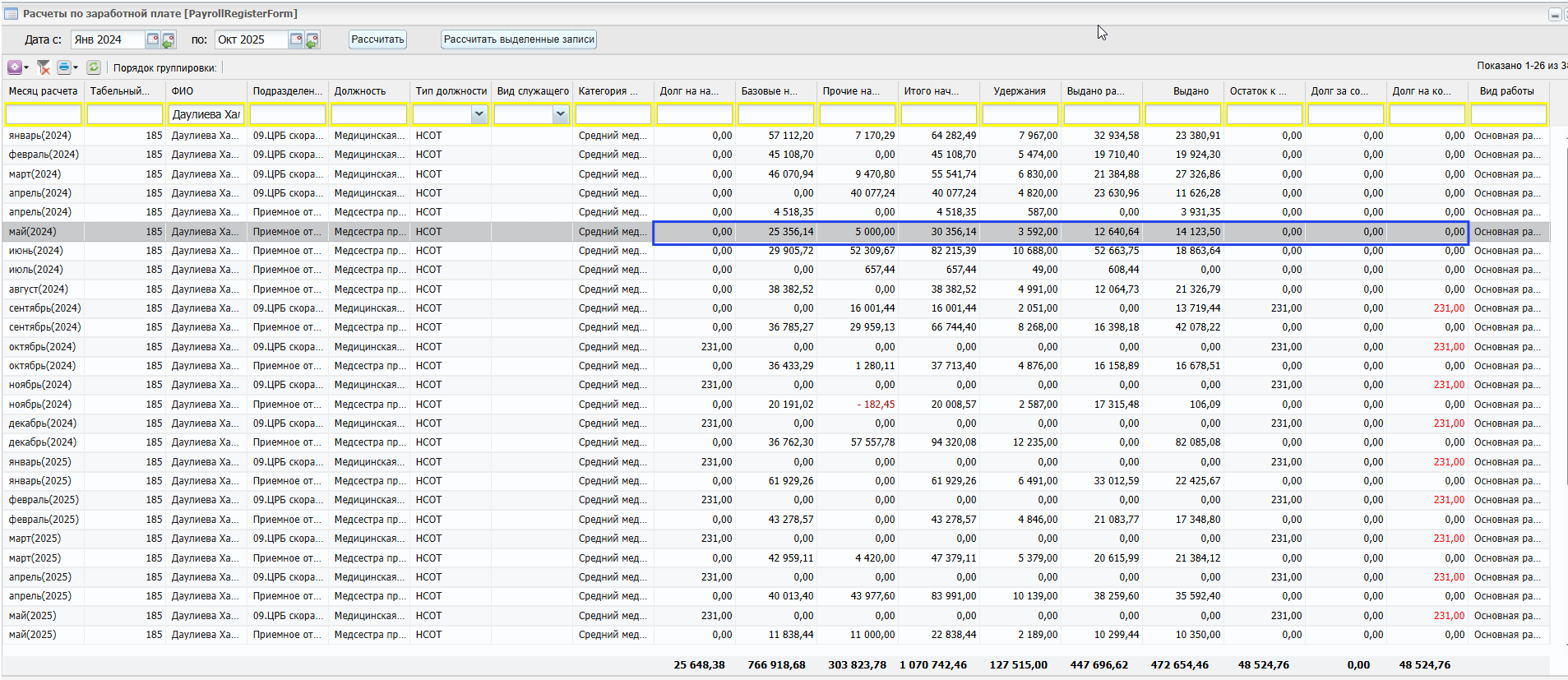The image size is (1568, 680).
Task: Minimize the payroll form panel
Action: (x=1554, y=14)
